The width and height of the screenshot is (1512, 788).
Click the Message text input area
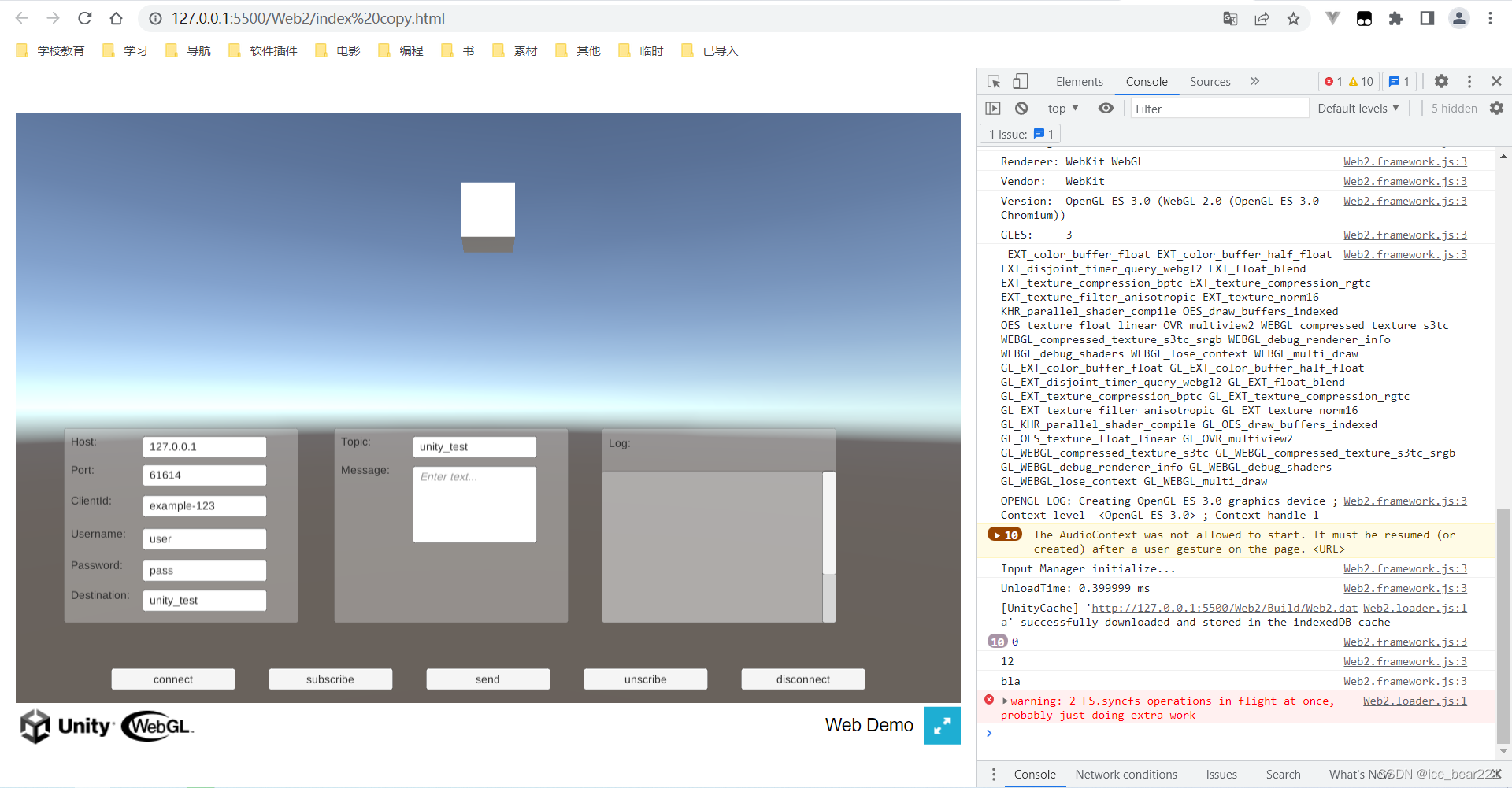[x=473, y=504]
